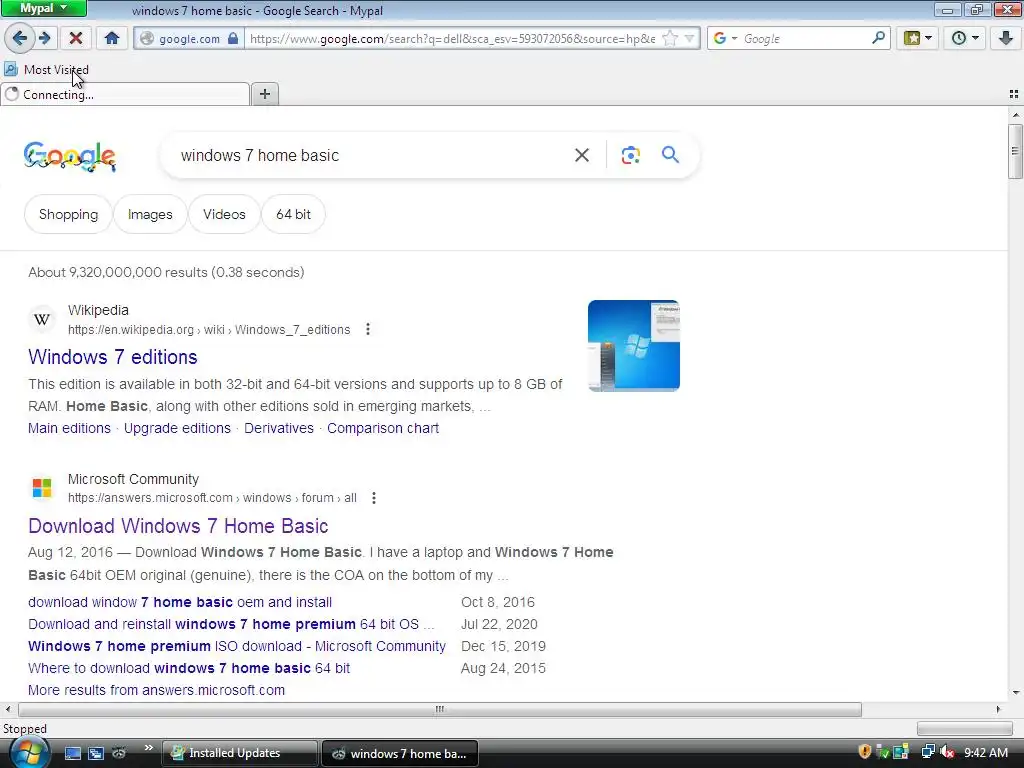Open Download Windows 7 Home Basic result
Viewport: 1024px width, 768px height.
click(x=178, y=526)
